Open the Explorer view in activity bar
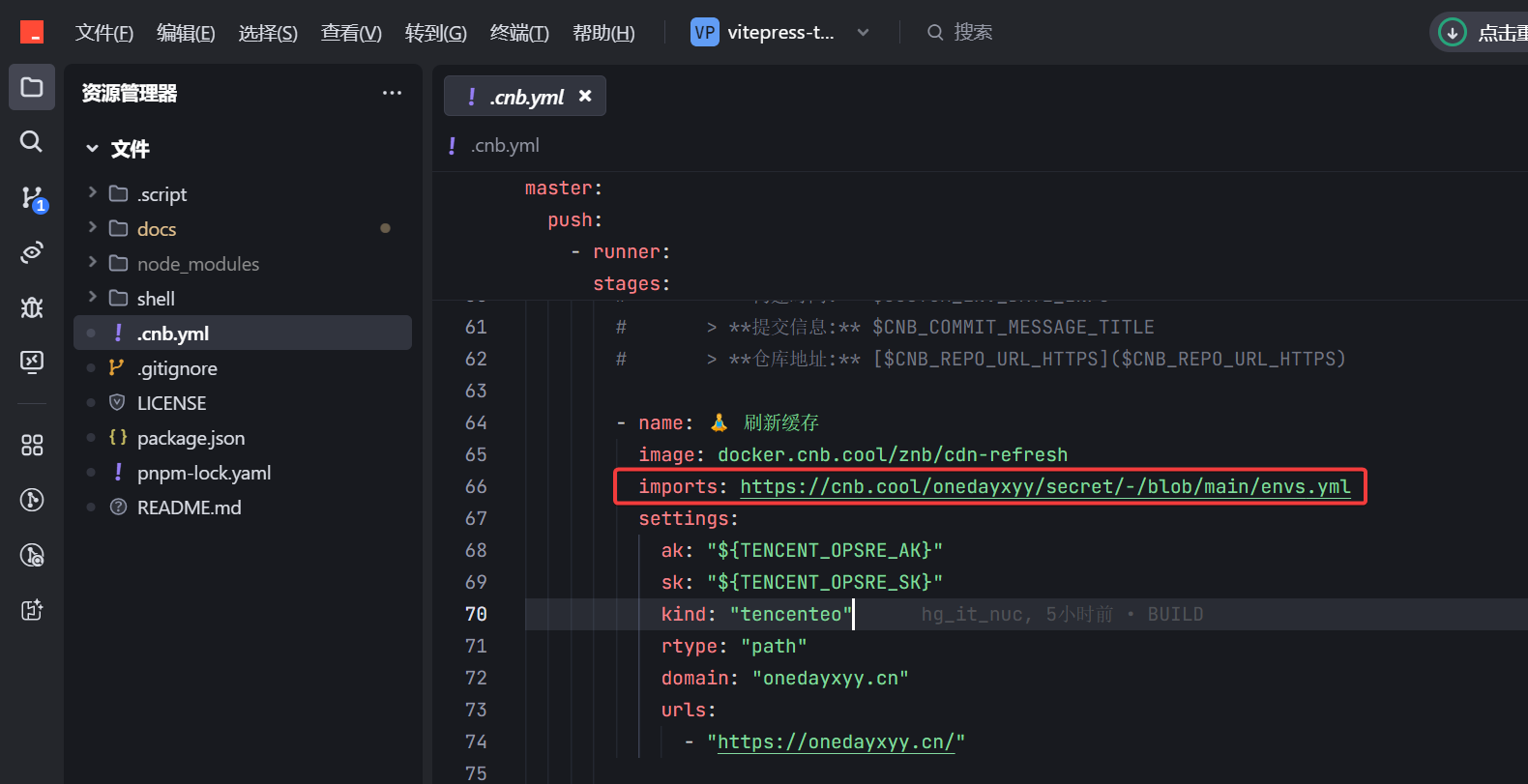The height and width of the screenshot is (784, 1528). point(32,88)
